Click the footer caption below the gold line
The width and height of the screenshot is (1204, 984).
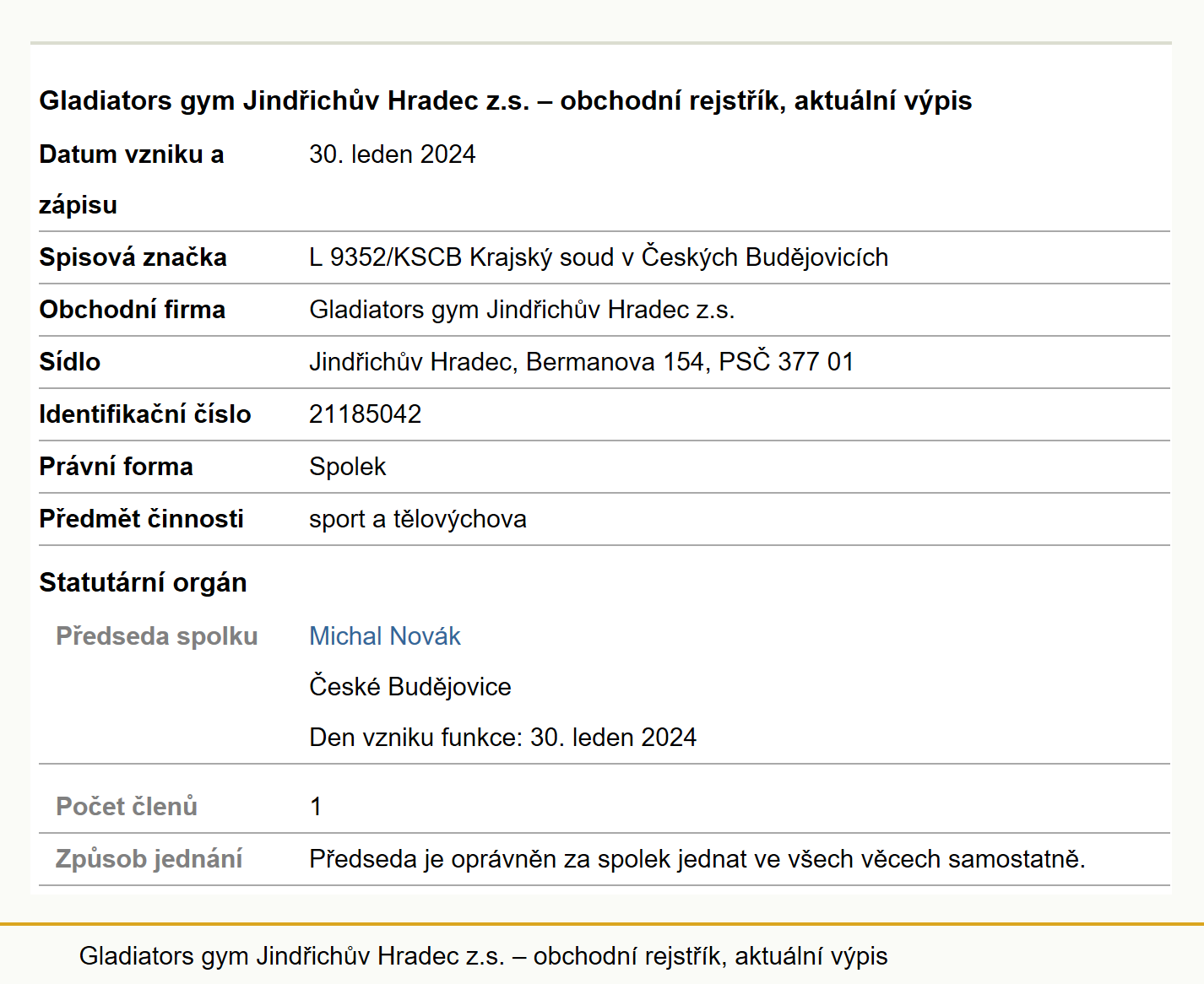point(483,956)
